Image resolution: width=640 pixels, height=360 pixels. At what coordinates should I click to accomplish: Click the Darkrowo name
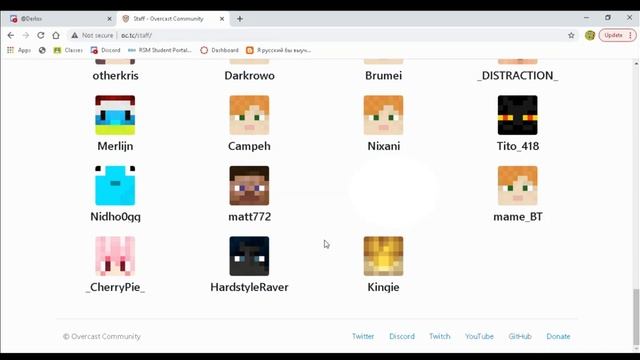click(249, 76)
